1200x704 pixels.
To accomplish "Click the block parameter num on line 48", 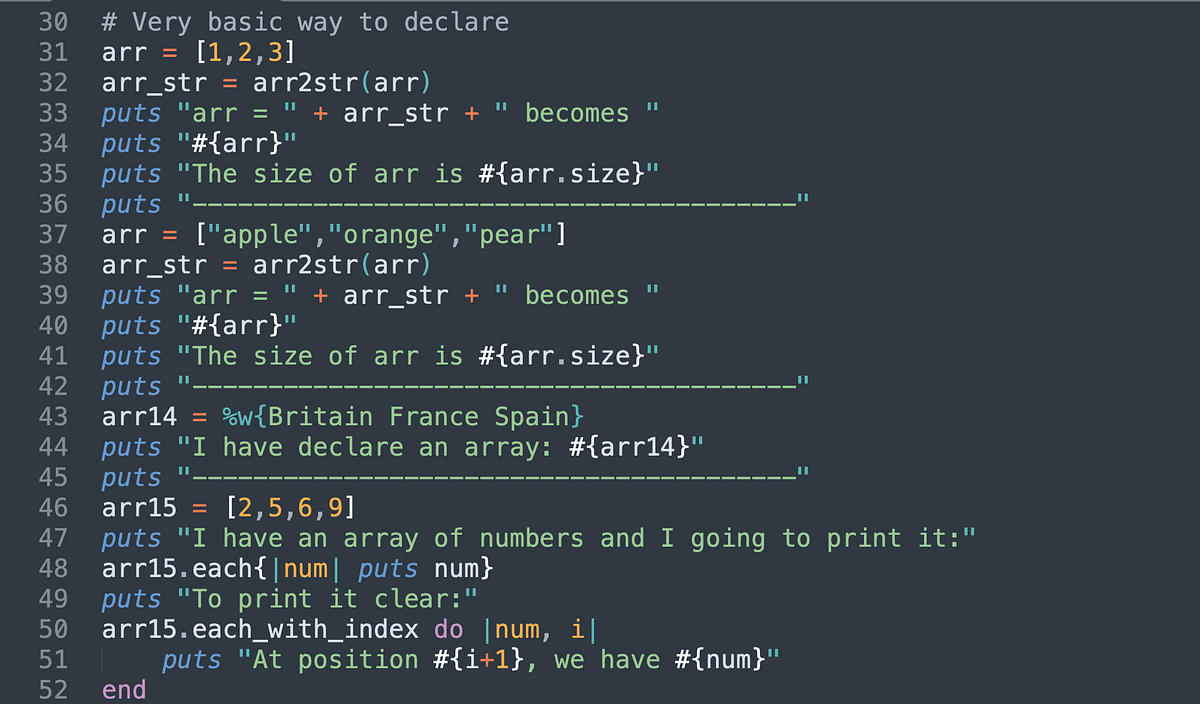I will click(x=305, y=568).
